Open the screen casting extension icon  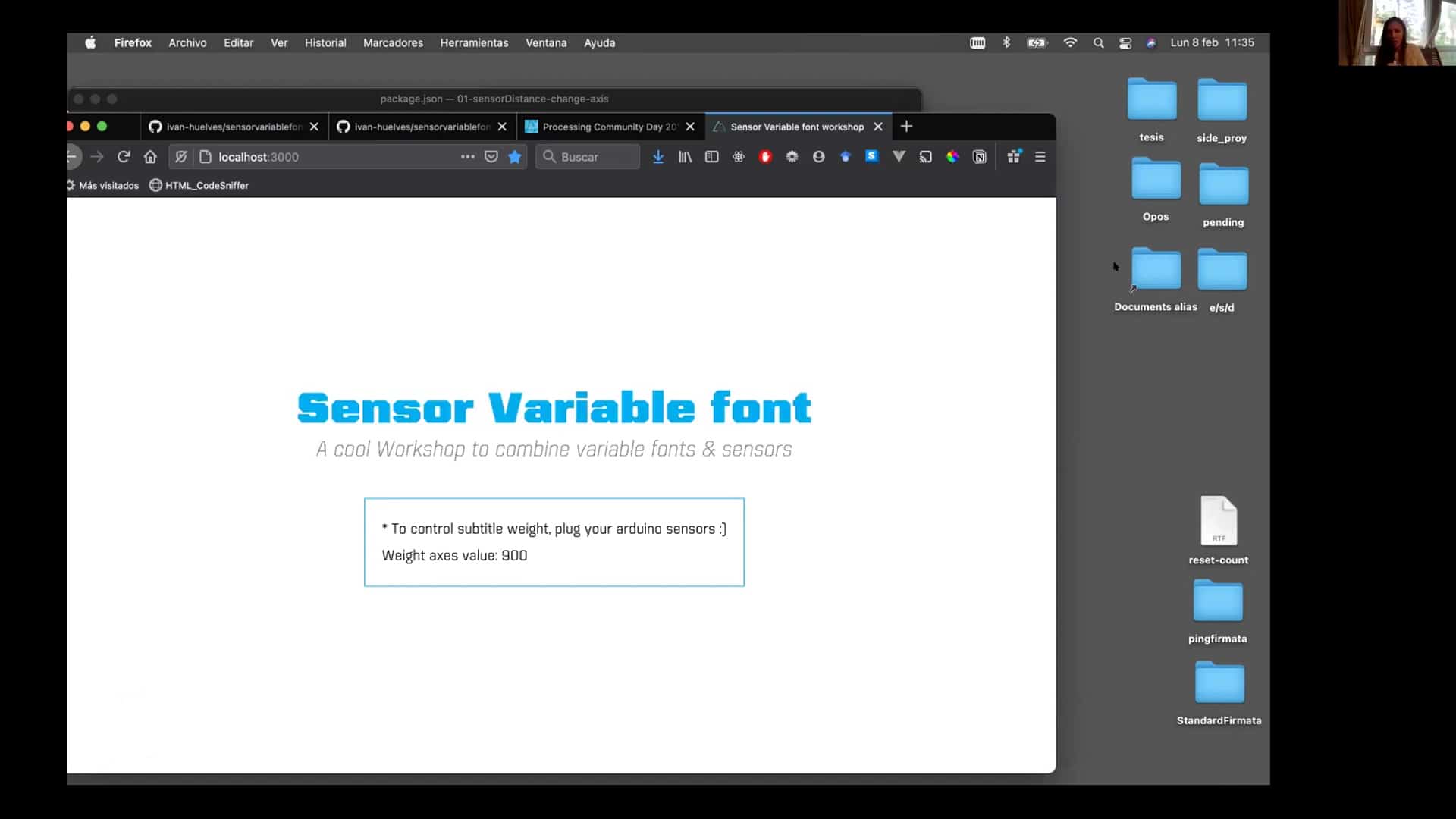[926, 156]
